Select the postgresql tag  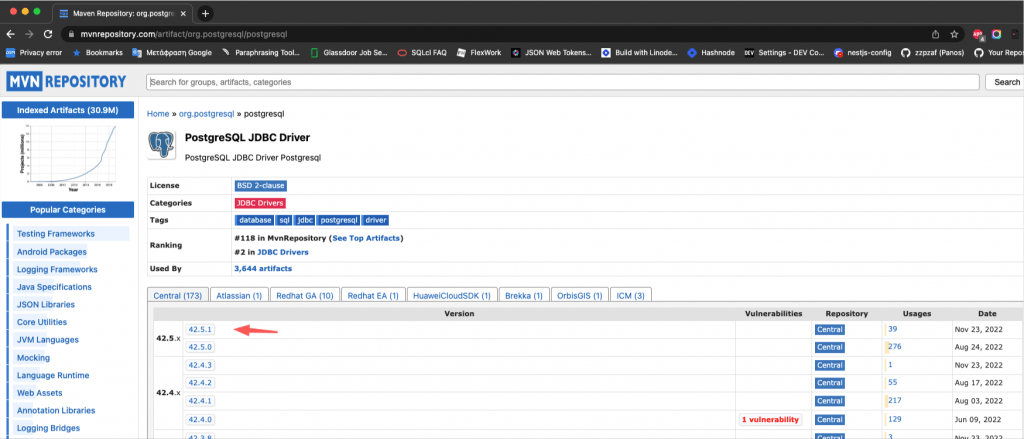pyautogui.click(x=339, y=220)
